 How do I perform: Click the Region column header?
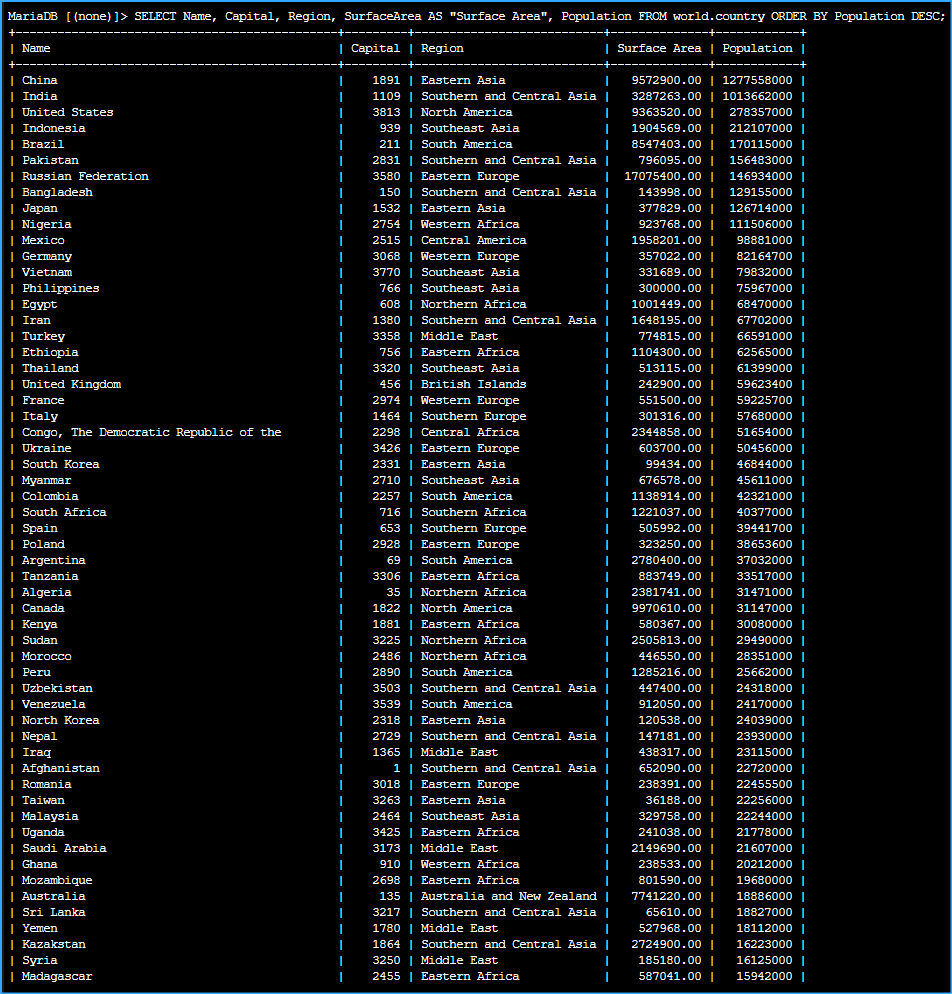click(x=442, y=48)
